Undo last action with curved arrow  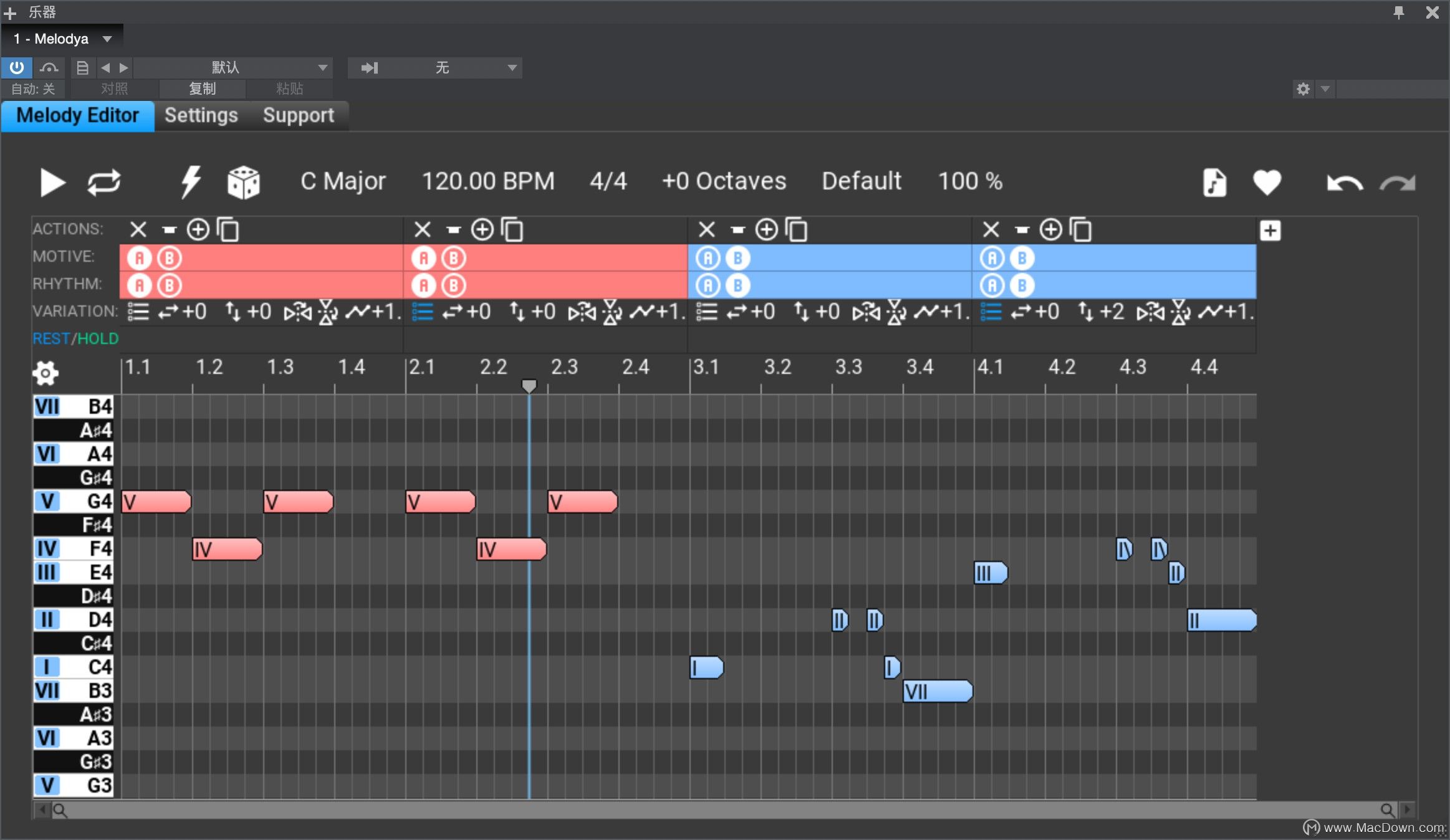(1345, 183)
